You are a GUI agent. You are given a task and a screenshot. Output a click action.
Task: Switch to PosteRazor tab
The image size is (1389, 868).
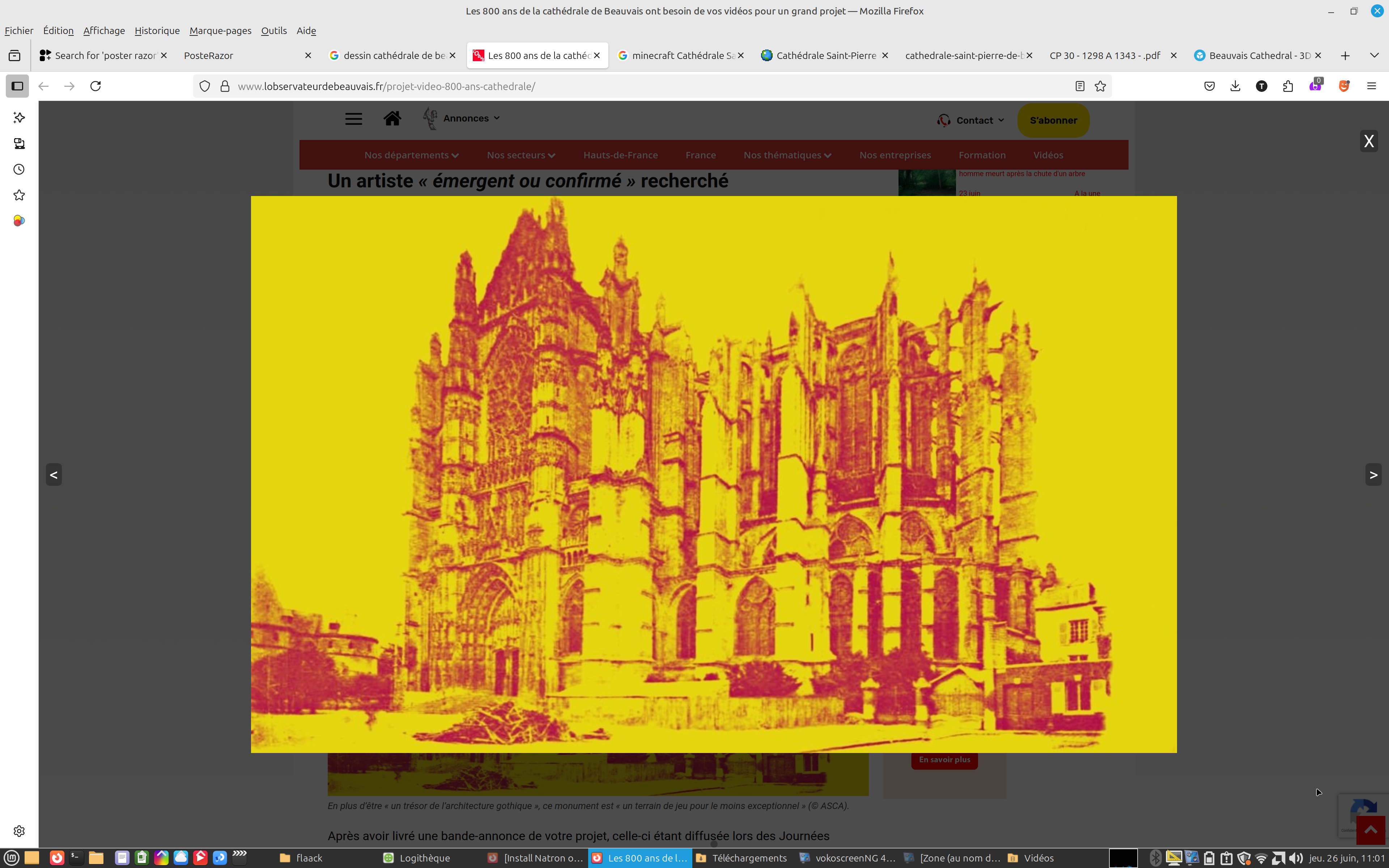click(x=241, y=55)
